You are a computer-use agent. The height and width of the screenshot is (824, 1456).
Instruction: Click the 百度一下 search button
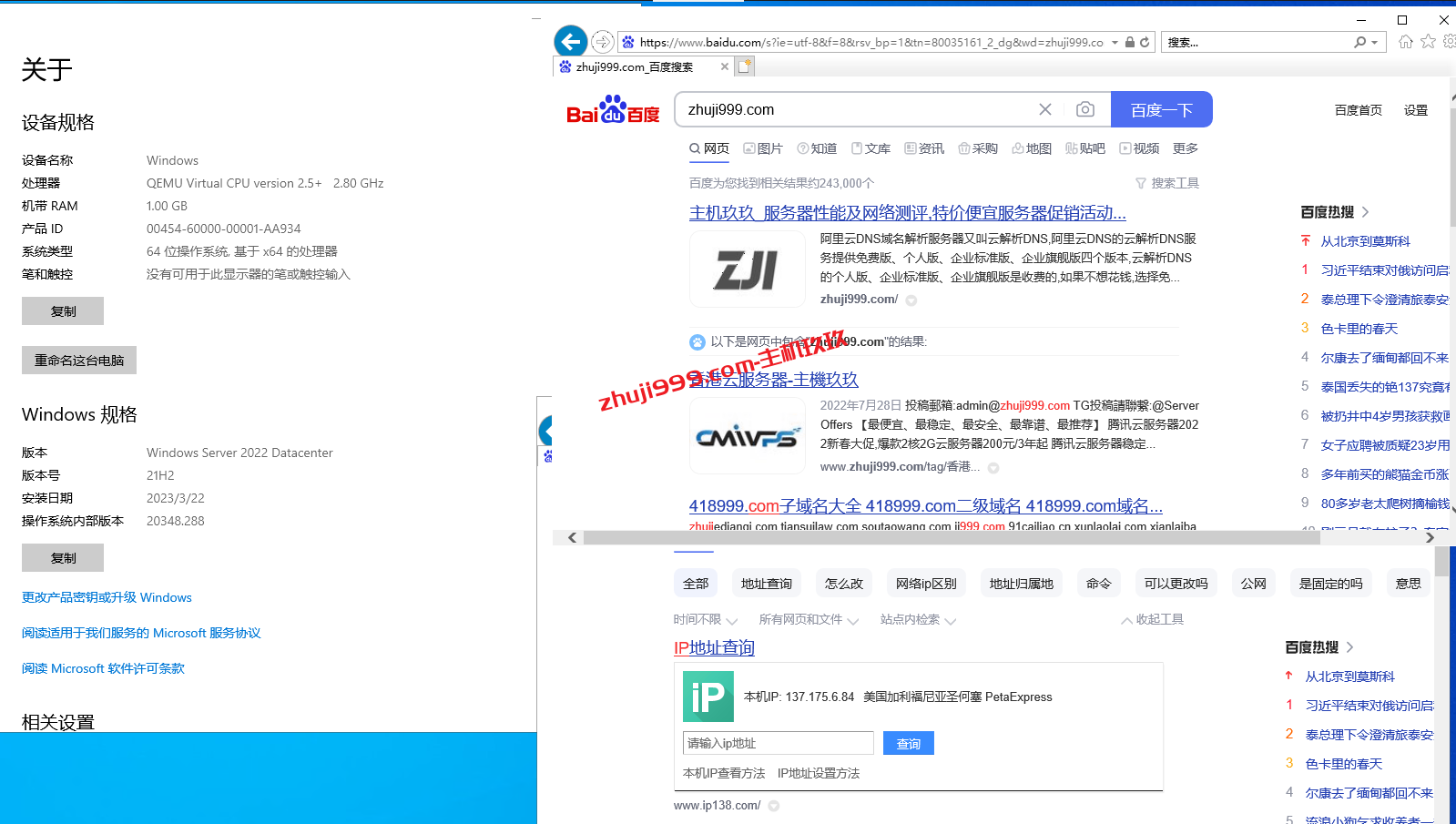point(1161,109)
